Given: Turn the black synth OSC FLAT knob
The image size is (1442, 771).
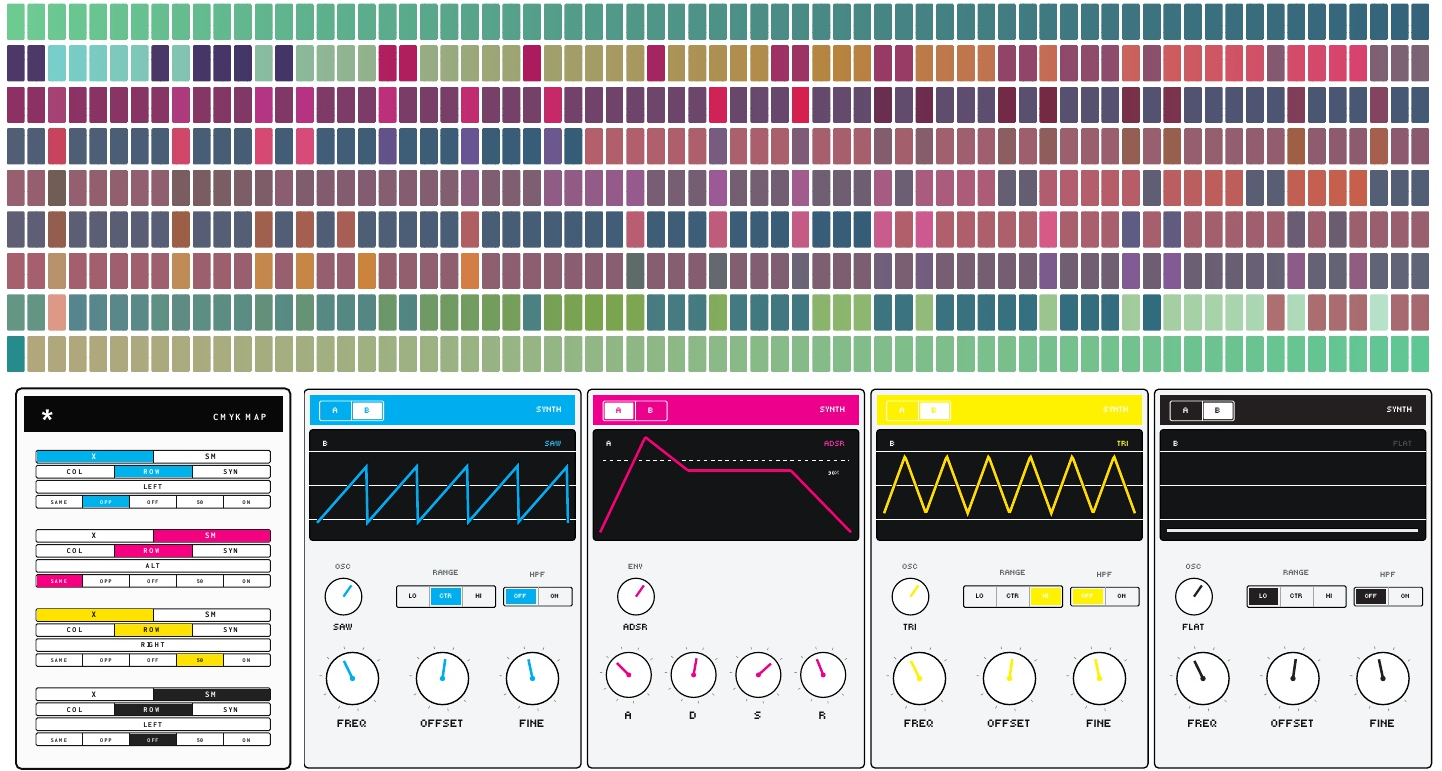Looking at the screenshot, I should pos(1193,597).
